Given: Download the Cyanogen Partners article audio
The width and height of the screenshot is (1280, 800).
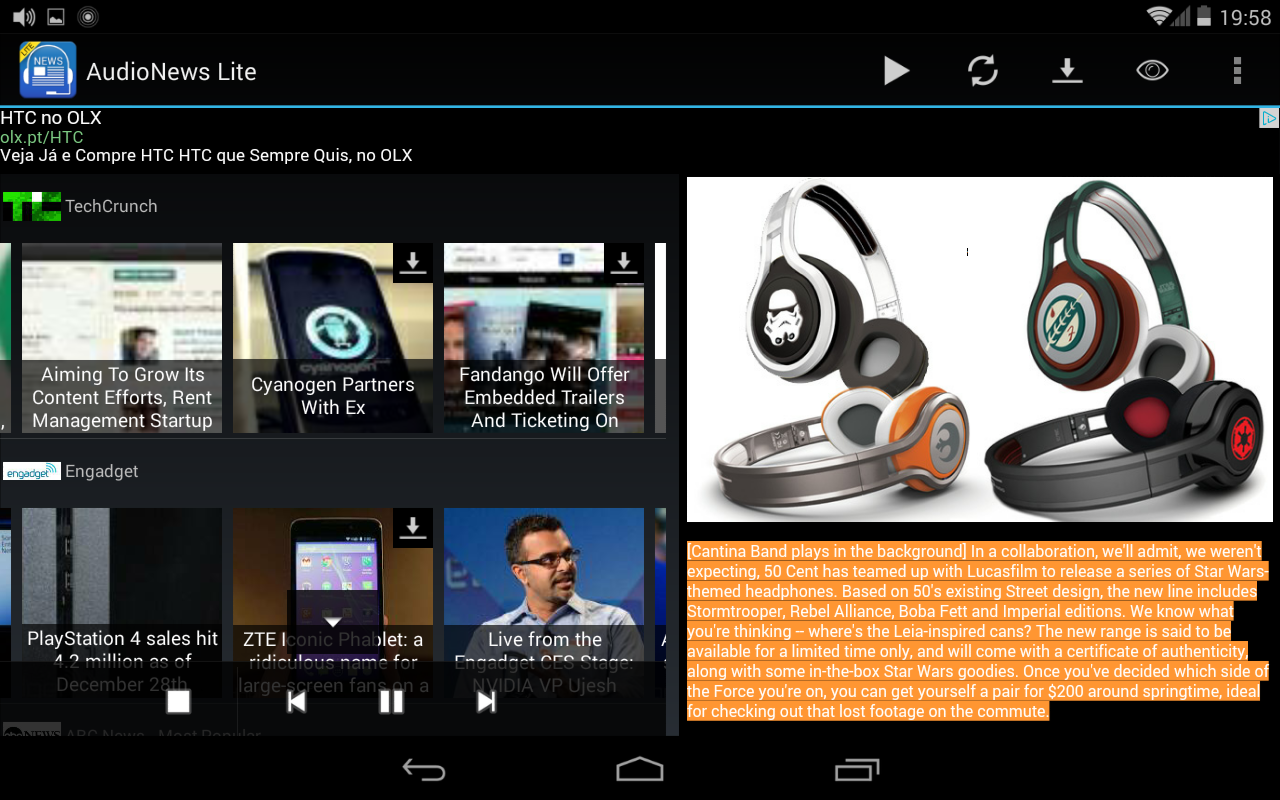Looking at the screenshot, I should (412, 263).
